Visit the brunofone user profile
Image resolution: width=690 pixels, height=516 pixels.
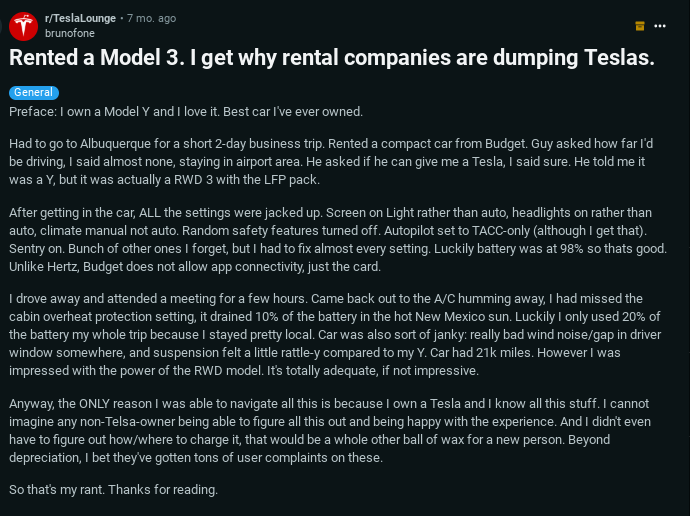coord(70,32)
